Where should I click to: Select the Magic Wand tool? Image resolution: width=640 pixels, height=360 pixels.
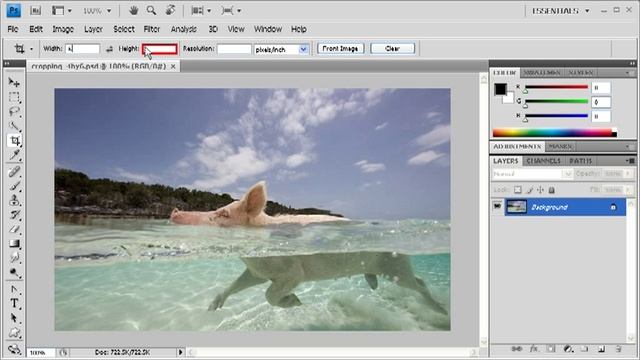(14, 126)
